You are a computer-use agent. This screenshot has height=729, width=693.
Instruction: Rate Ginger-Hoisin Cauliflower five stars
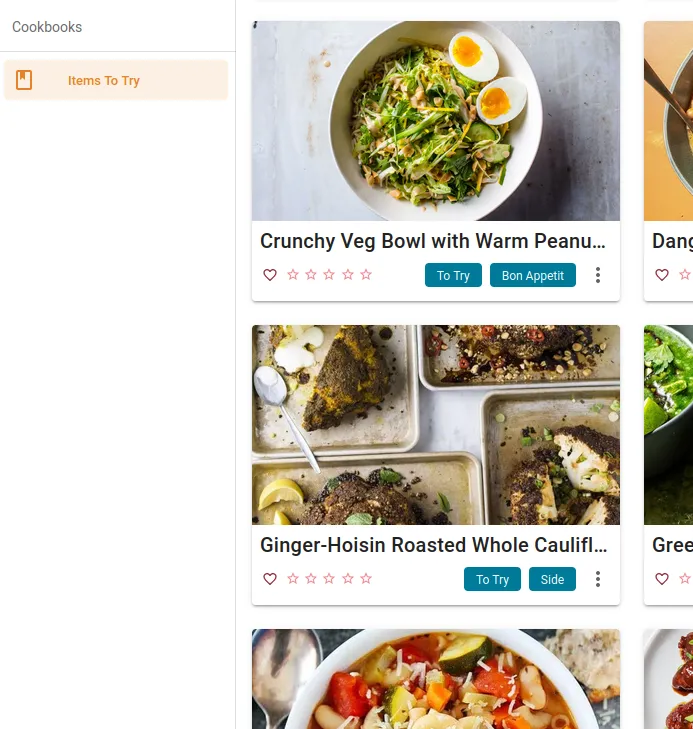[366, 579]
